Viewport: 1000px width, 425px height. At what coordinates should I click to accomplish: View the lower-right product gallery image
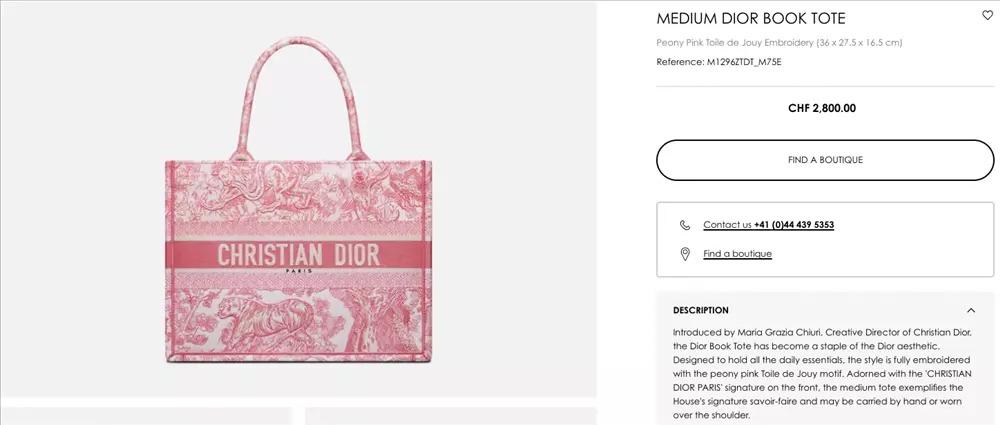[x=450, y=416]
